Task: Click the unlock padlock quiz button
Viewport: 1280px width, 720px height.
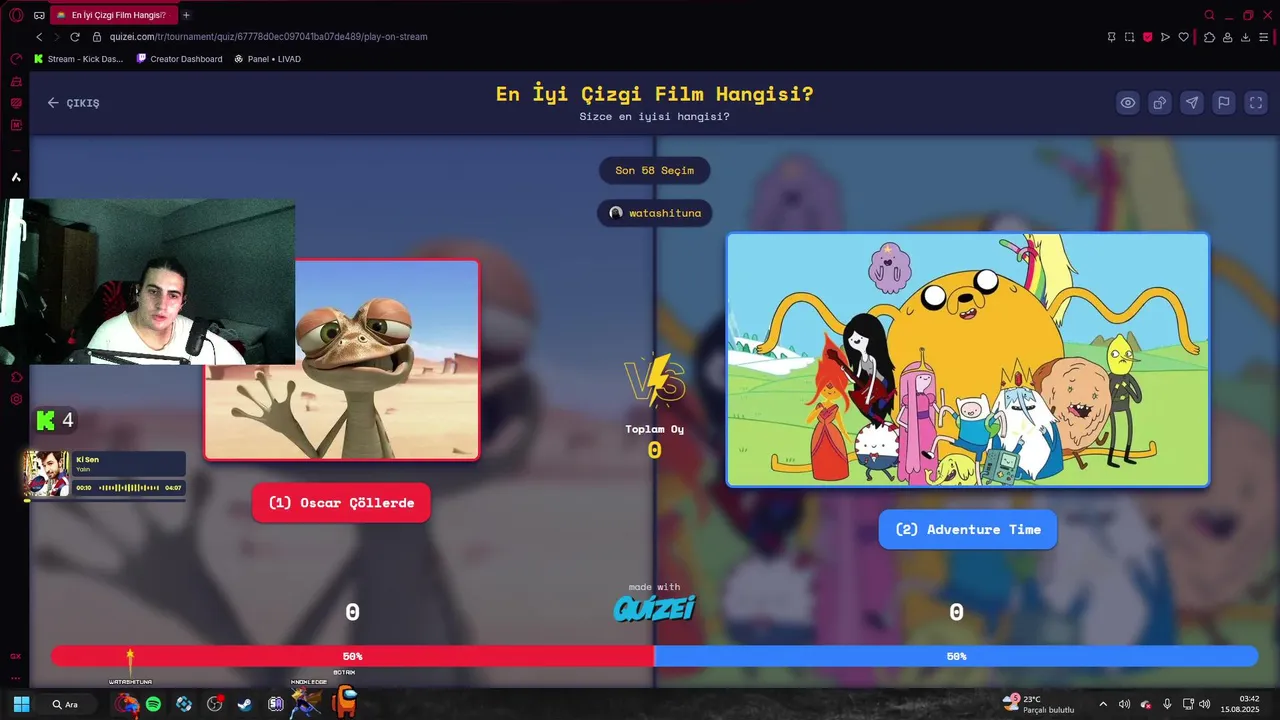Action: point(1159,103)
